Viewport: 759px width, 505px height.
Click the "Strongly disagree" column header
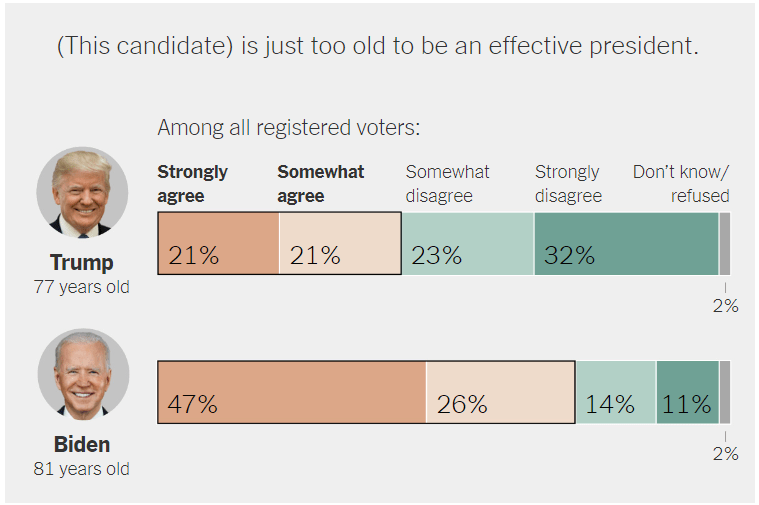(568, 184)
